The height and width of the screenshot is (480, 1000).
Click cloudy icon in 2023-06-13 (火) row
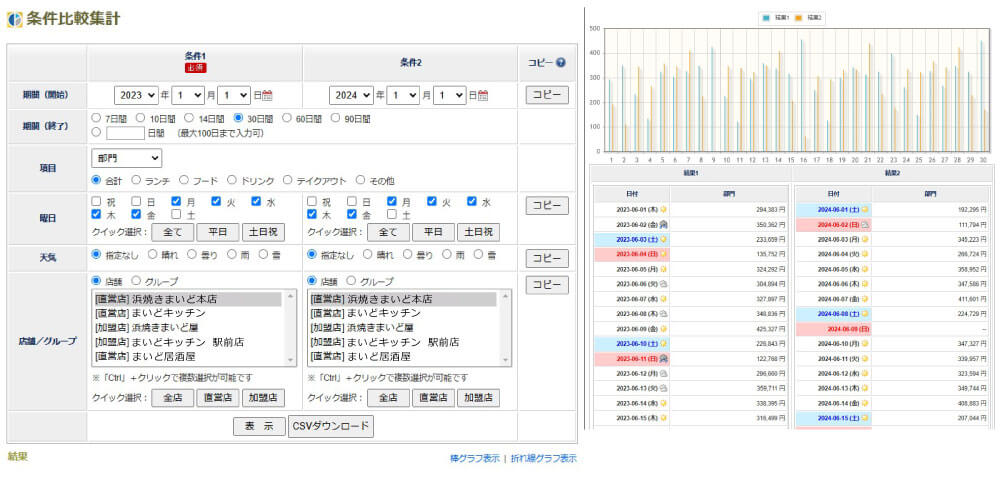coord(663,388)
